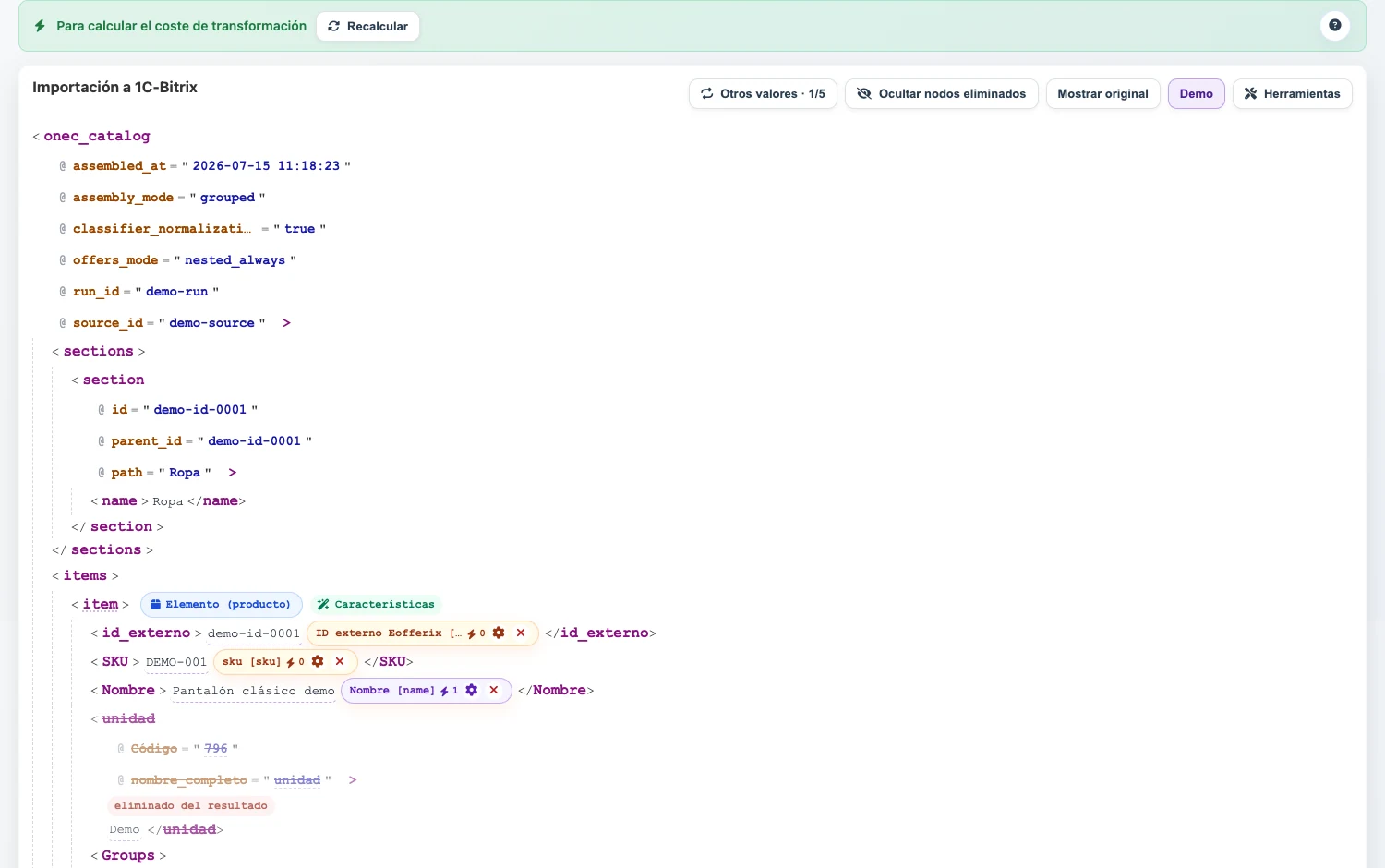Open settings gear for ID externo Eofferix tag
The height and width of the screenshot is (868, 1385).
pyautogui.click(x=499, y=633)
